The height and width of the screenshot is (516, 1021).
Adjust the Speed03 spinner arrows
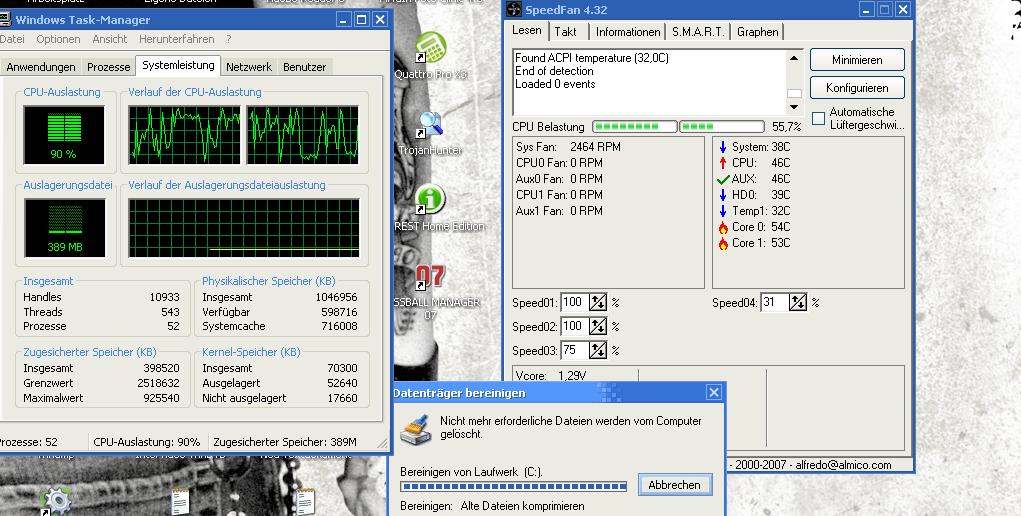pos(597,350)
